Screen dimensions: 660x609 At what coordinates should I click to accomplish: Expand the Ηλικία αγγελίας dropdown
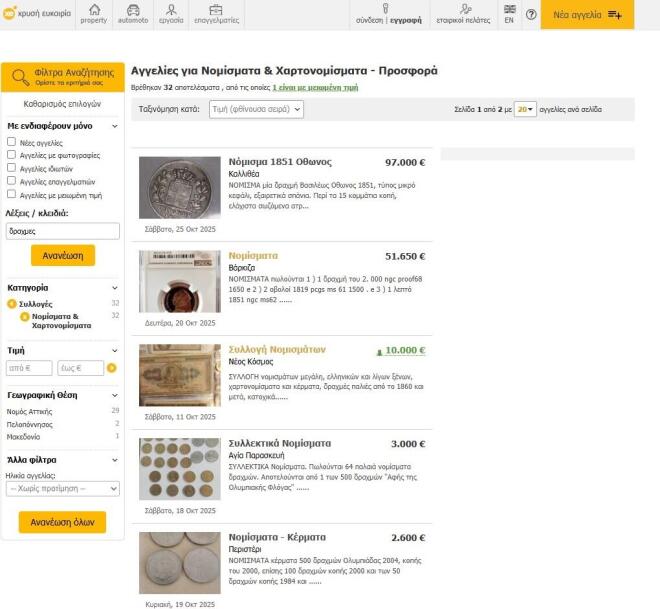(63, 489)
